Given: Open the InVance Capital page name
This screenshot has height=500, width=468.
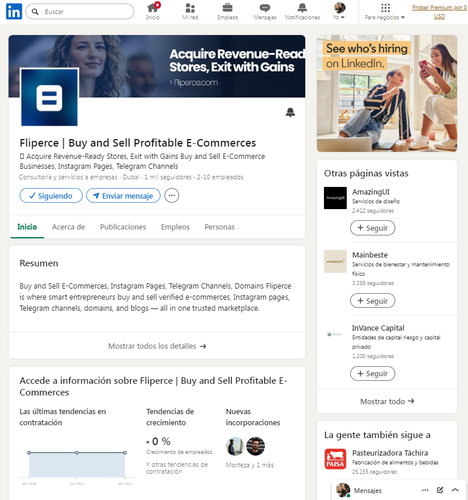Looking at the screenshot, I should click(x=378, y=328).
